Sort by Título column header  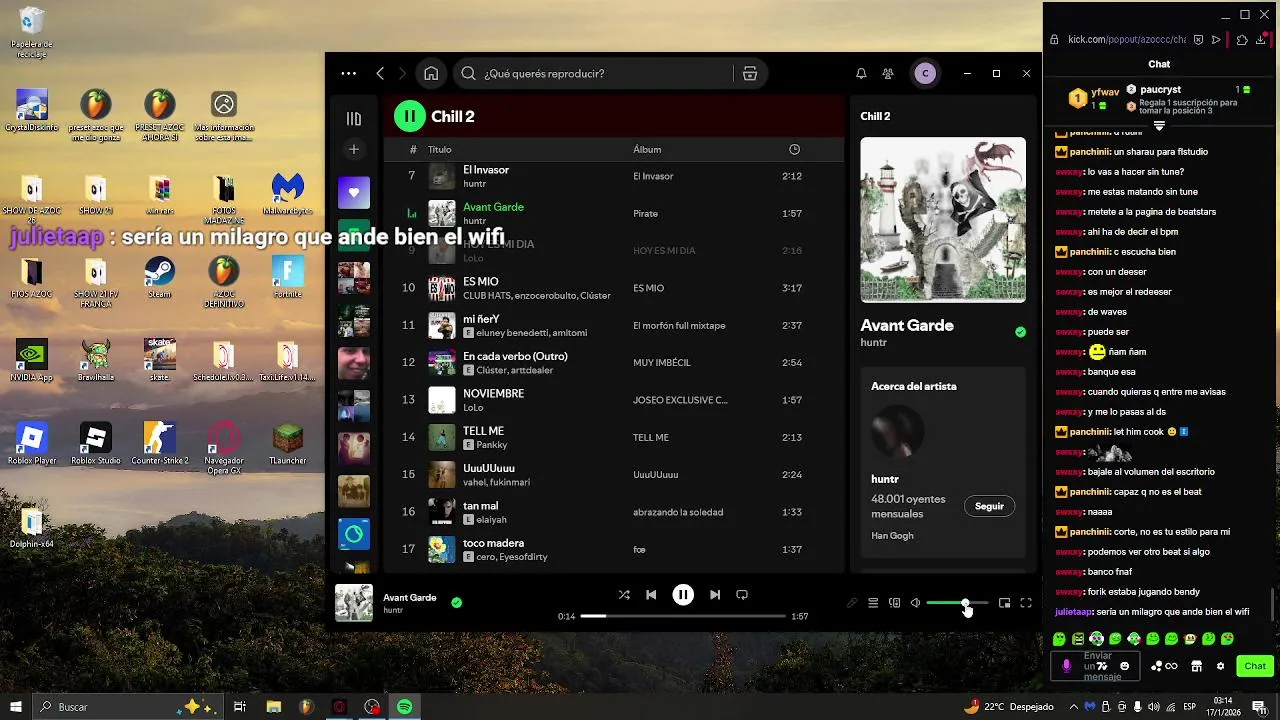(x=440, y=149)
